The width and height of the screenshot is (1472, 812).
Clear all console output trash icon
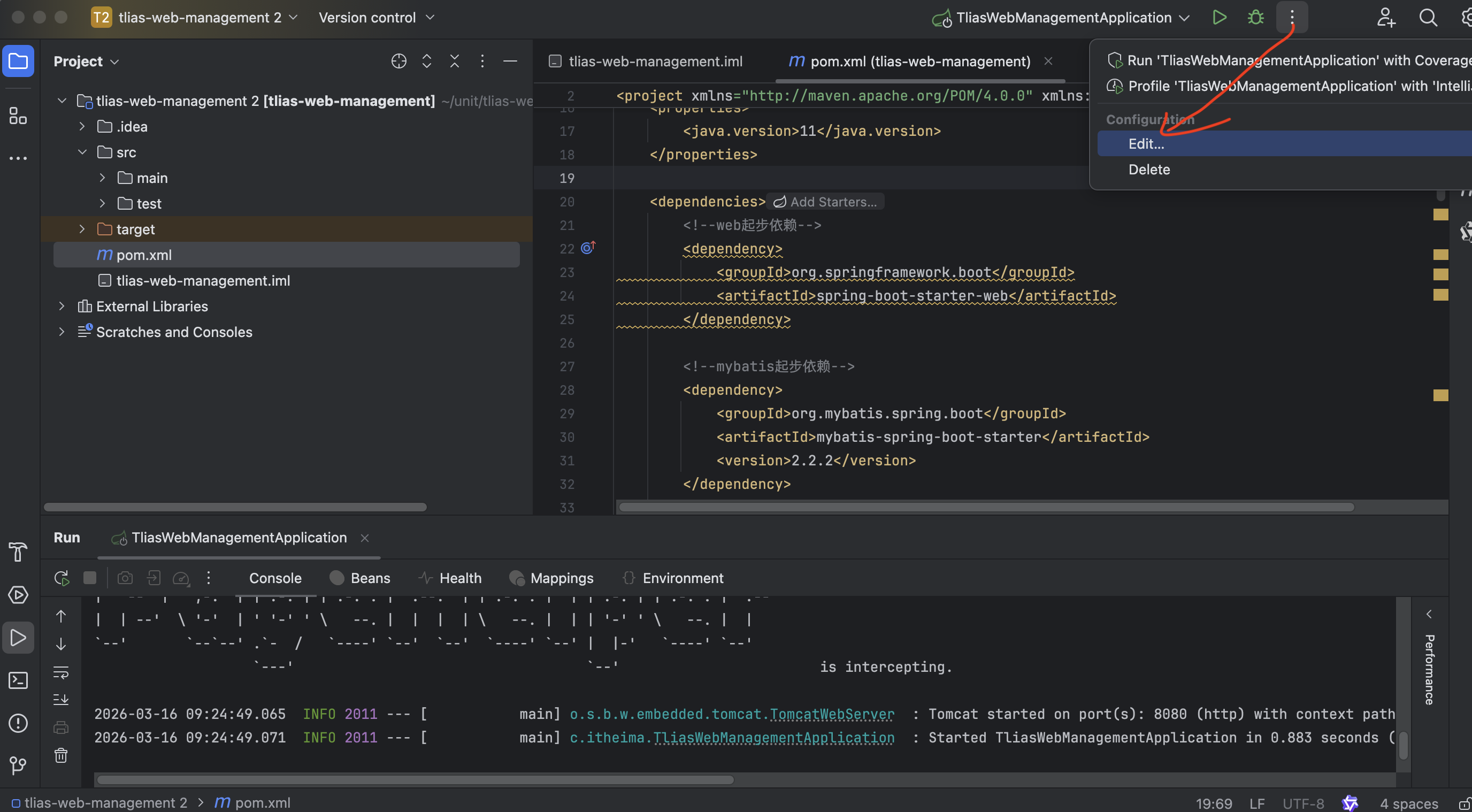point(61,756)
